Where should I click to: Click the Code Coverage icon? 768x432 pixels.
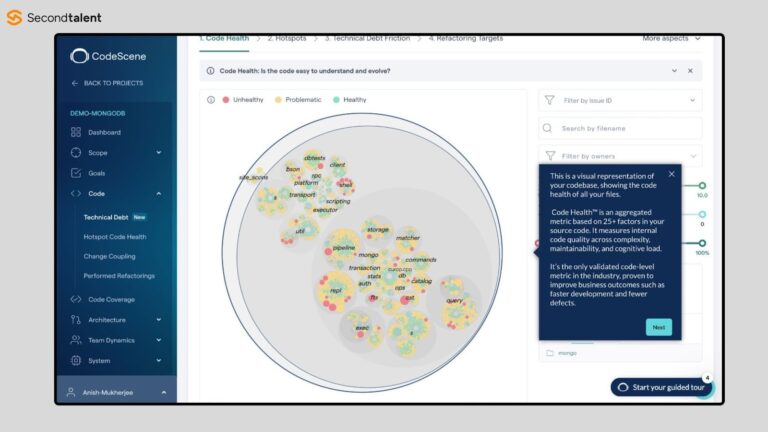[75, 299]
